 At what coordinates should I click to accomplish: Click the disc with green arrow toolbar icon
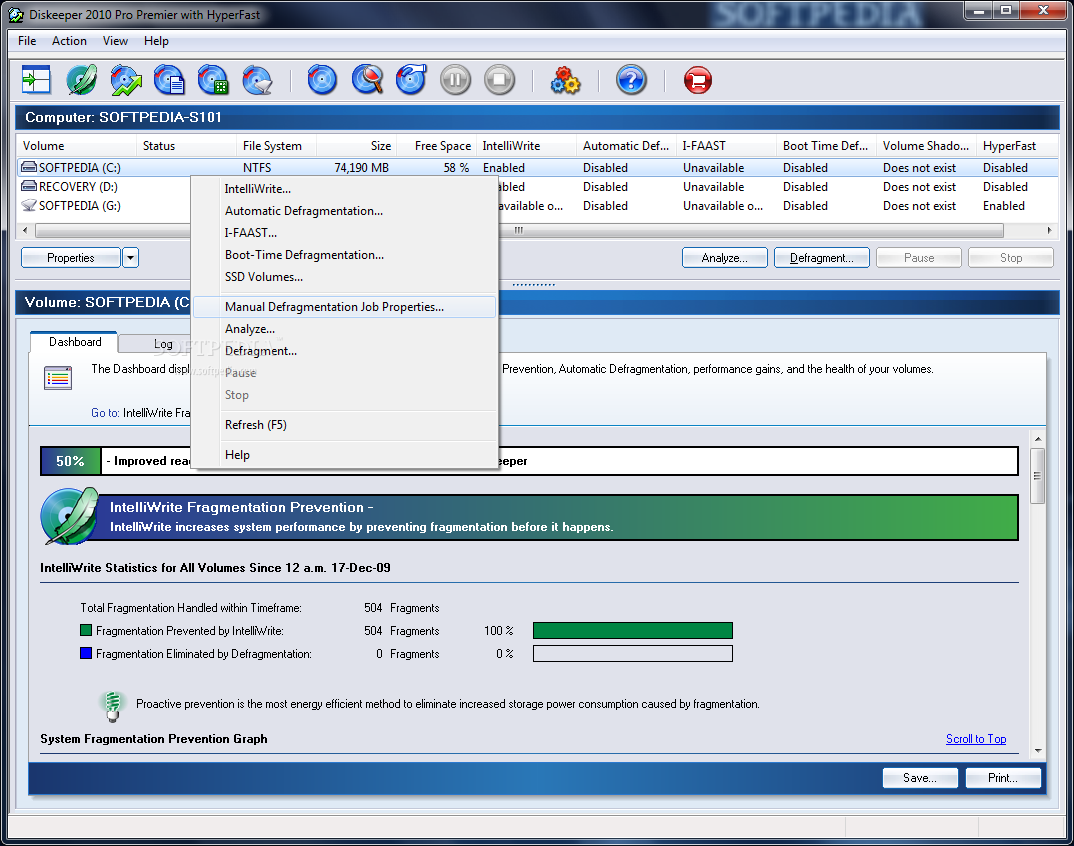[x=126, y=80]
